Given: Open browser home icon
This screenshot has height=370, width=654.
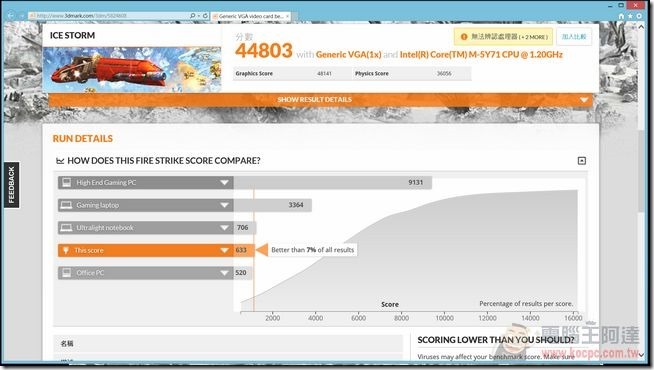Looking at the screenshot, I should point(621,16).
